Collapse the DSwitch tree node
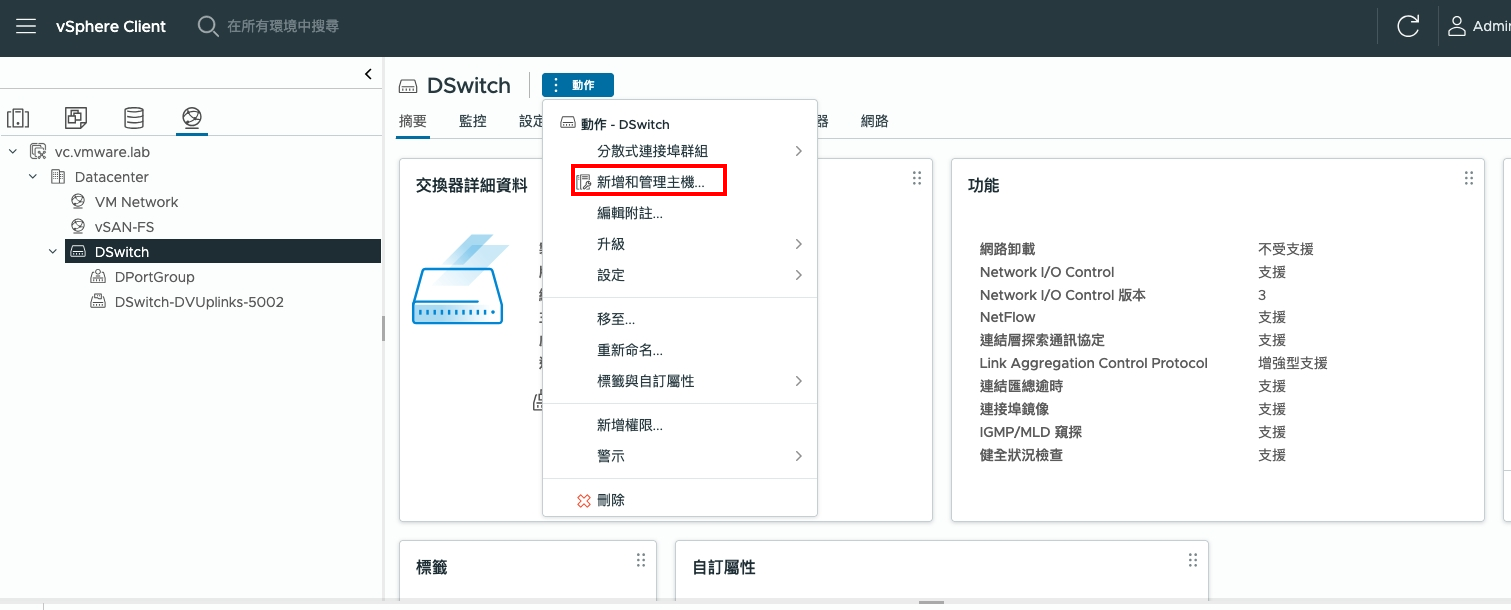1511x610 pixels. [x=53, y=252]
